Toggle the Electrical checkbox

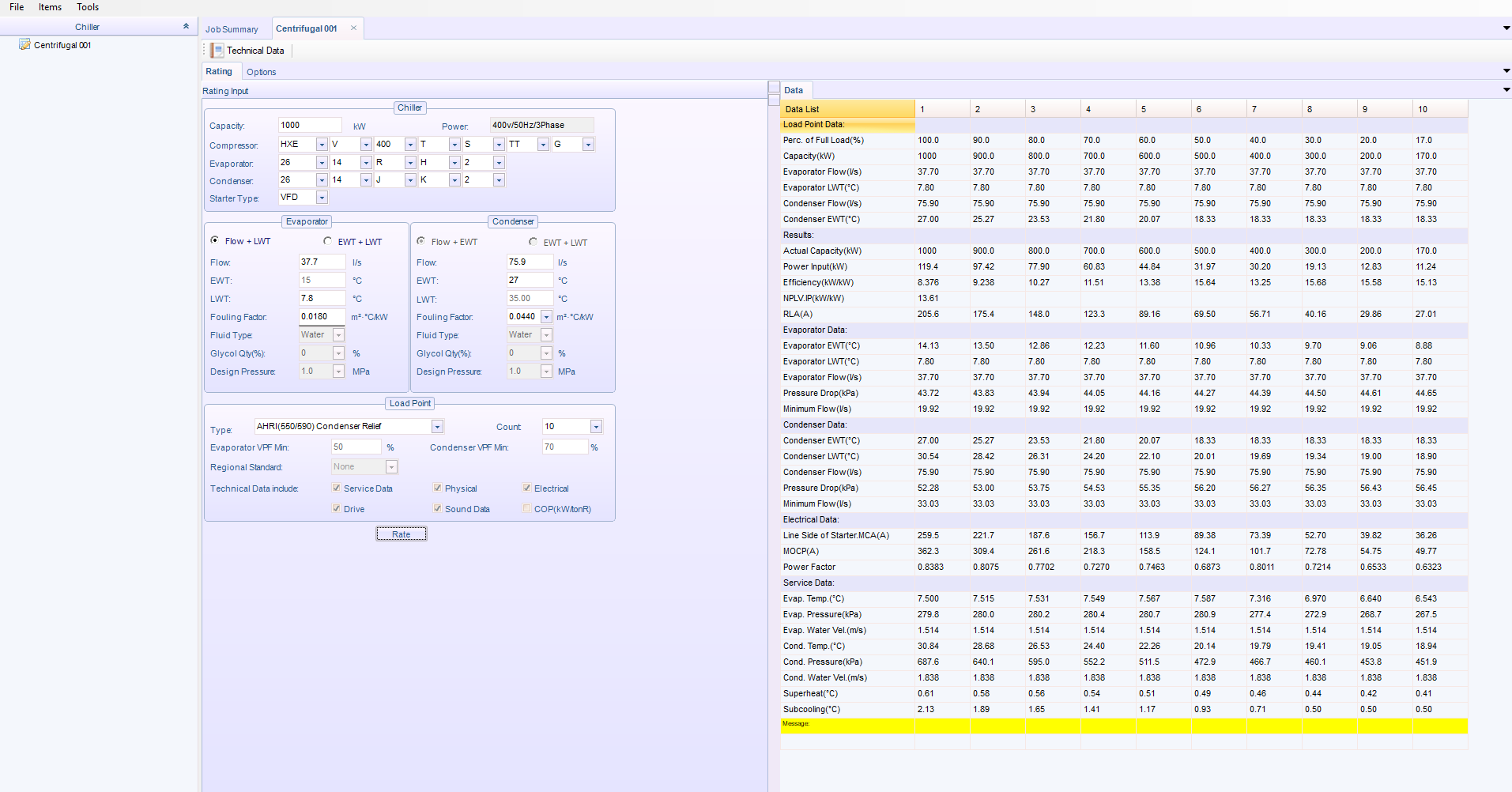tap(527, 488)
